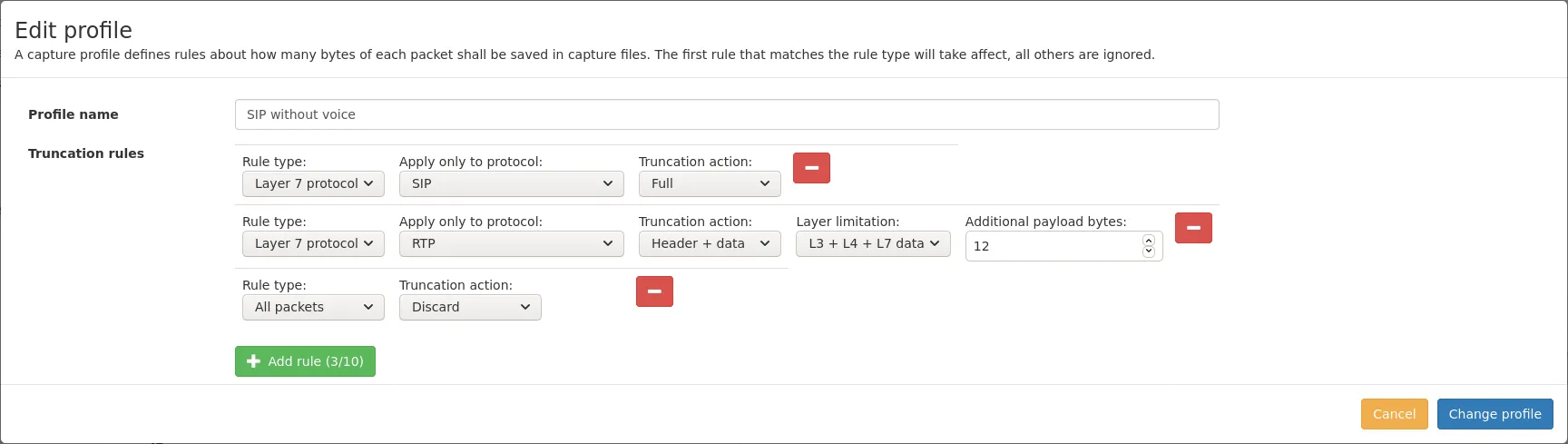Open the All packets rule type dropdown
Viewport: 1568px width, 444px height.
[x=313, y=307]
